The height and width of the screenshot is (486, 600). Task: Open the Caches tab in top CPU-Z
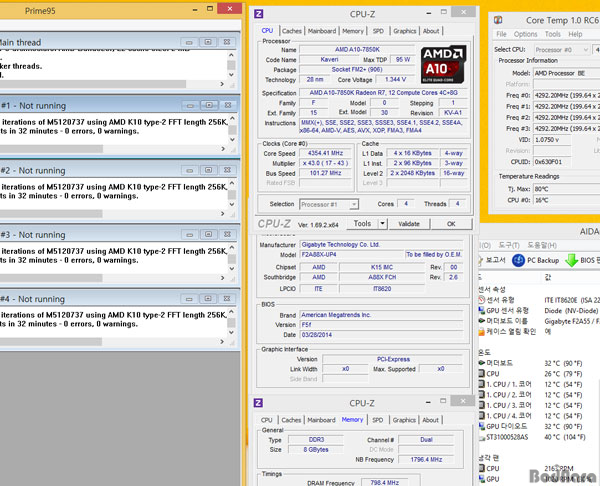tap(292, 31)
